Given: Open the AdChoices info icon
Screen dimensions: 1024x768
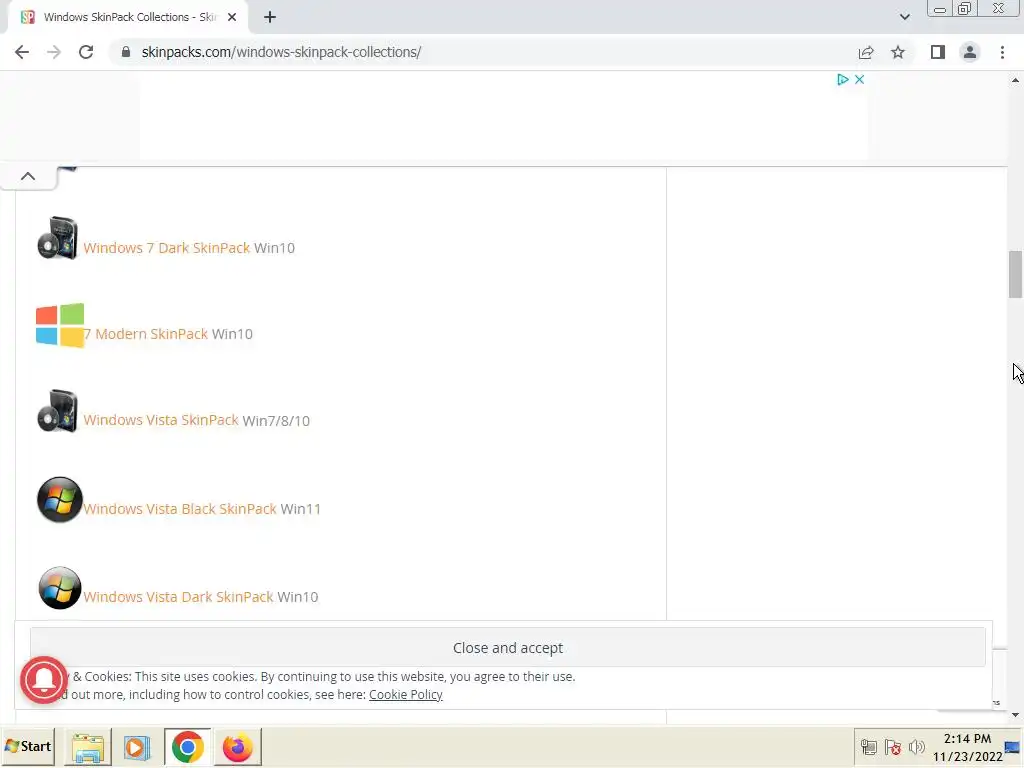Looking at the screenshot, I should point(842,80).
